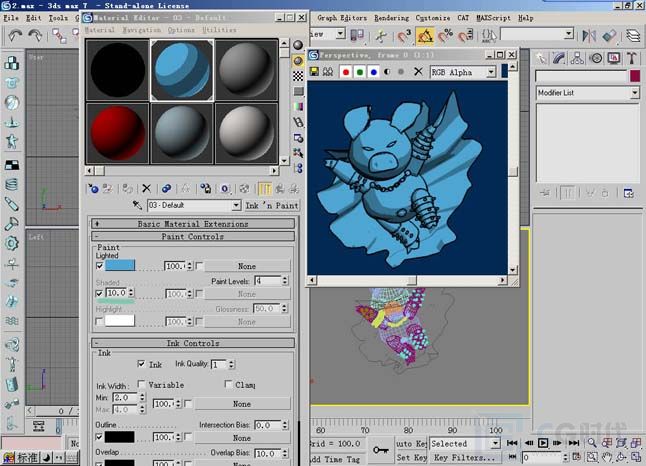
Task: Toggle the Shaded paint checkbox
Action: coord(99,293)
